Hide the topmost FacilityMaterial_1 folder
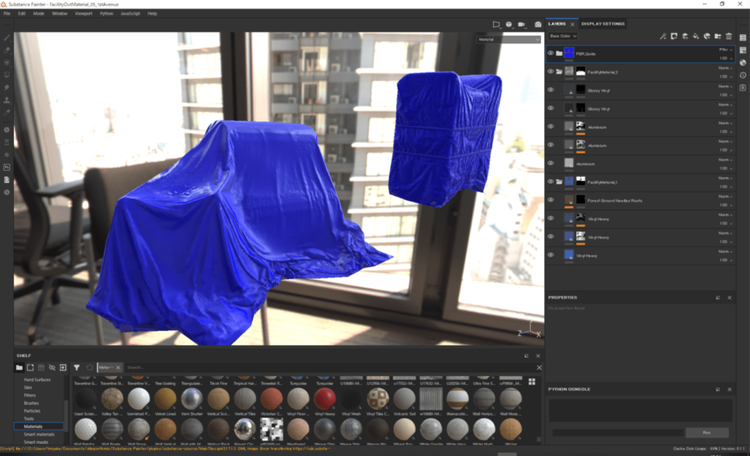This screenshot has height=456, width=750. (551, 72)
